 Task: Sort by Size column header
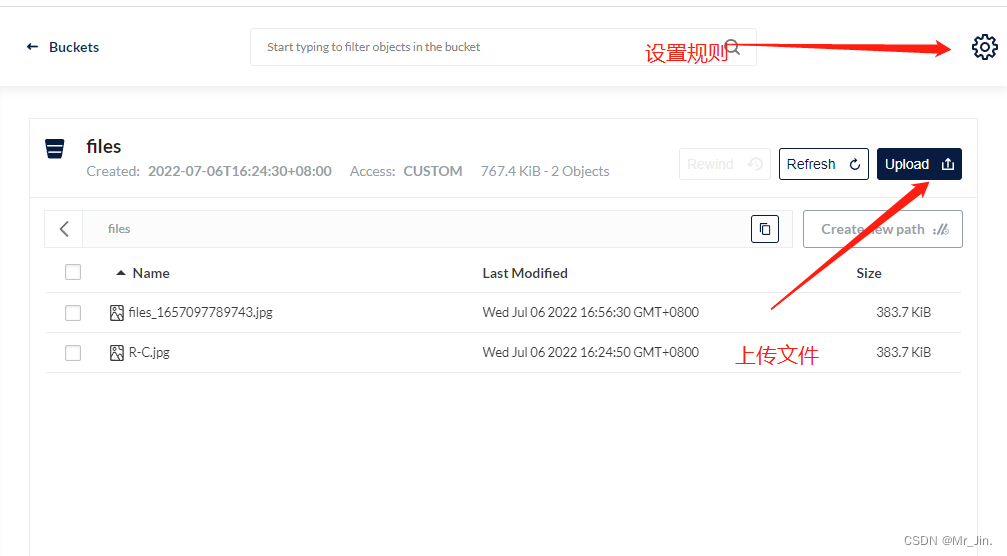868,273
